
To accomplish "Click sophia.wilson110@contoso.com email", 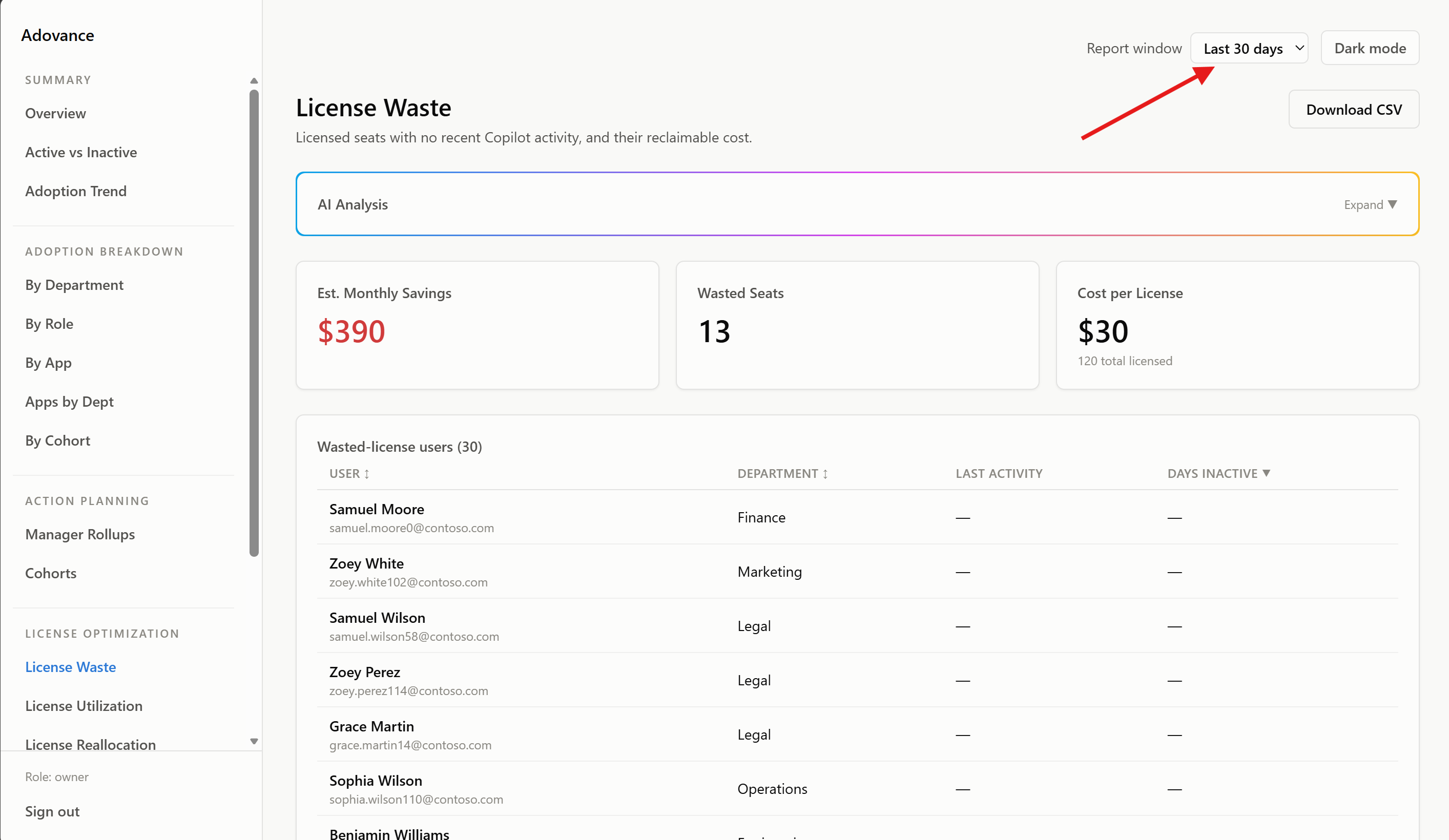I will [x=416, y=799].
